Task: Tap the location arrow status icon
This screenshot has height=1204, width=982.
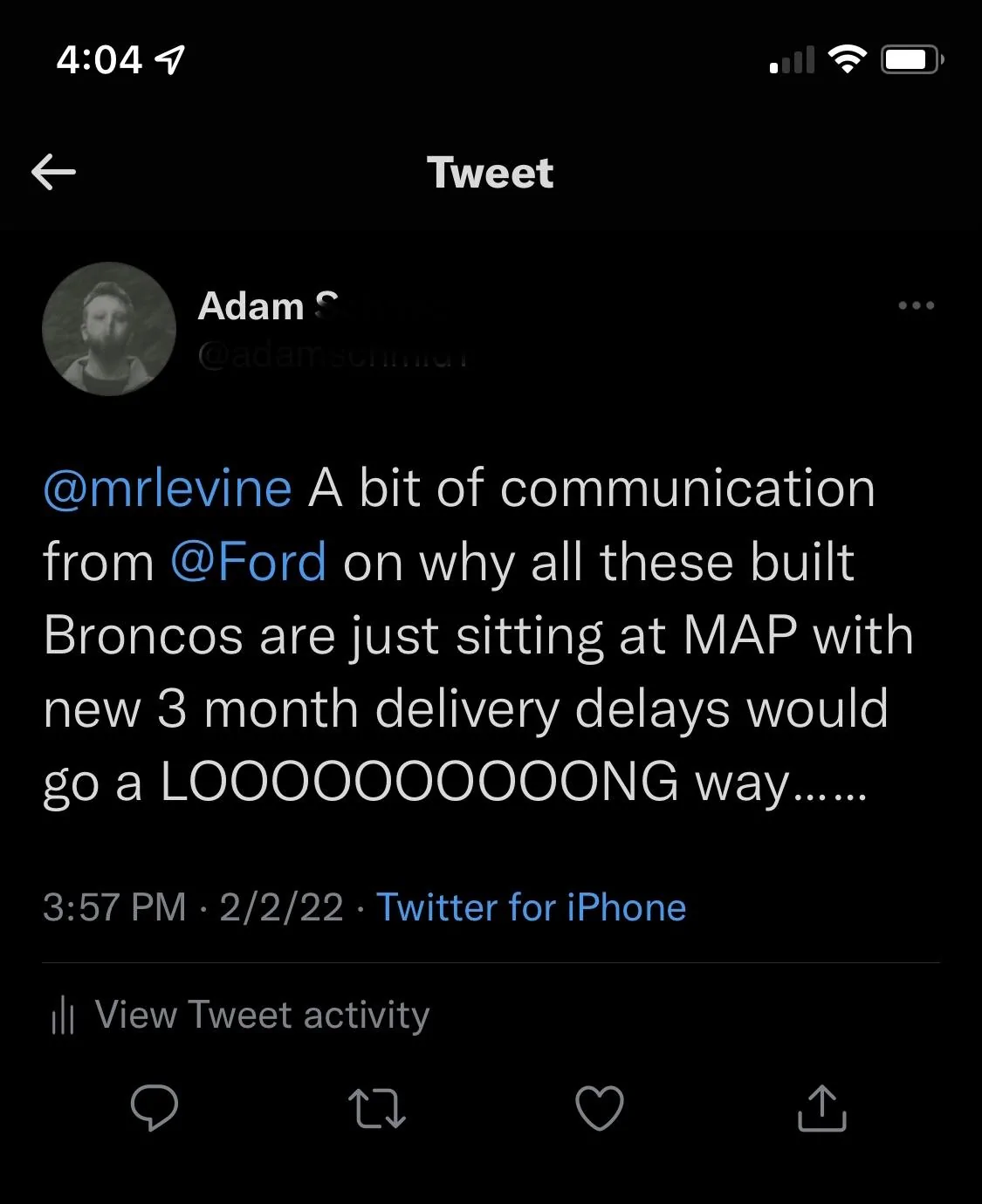Action: (169, 59)
